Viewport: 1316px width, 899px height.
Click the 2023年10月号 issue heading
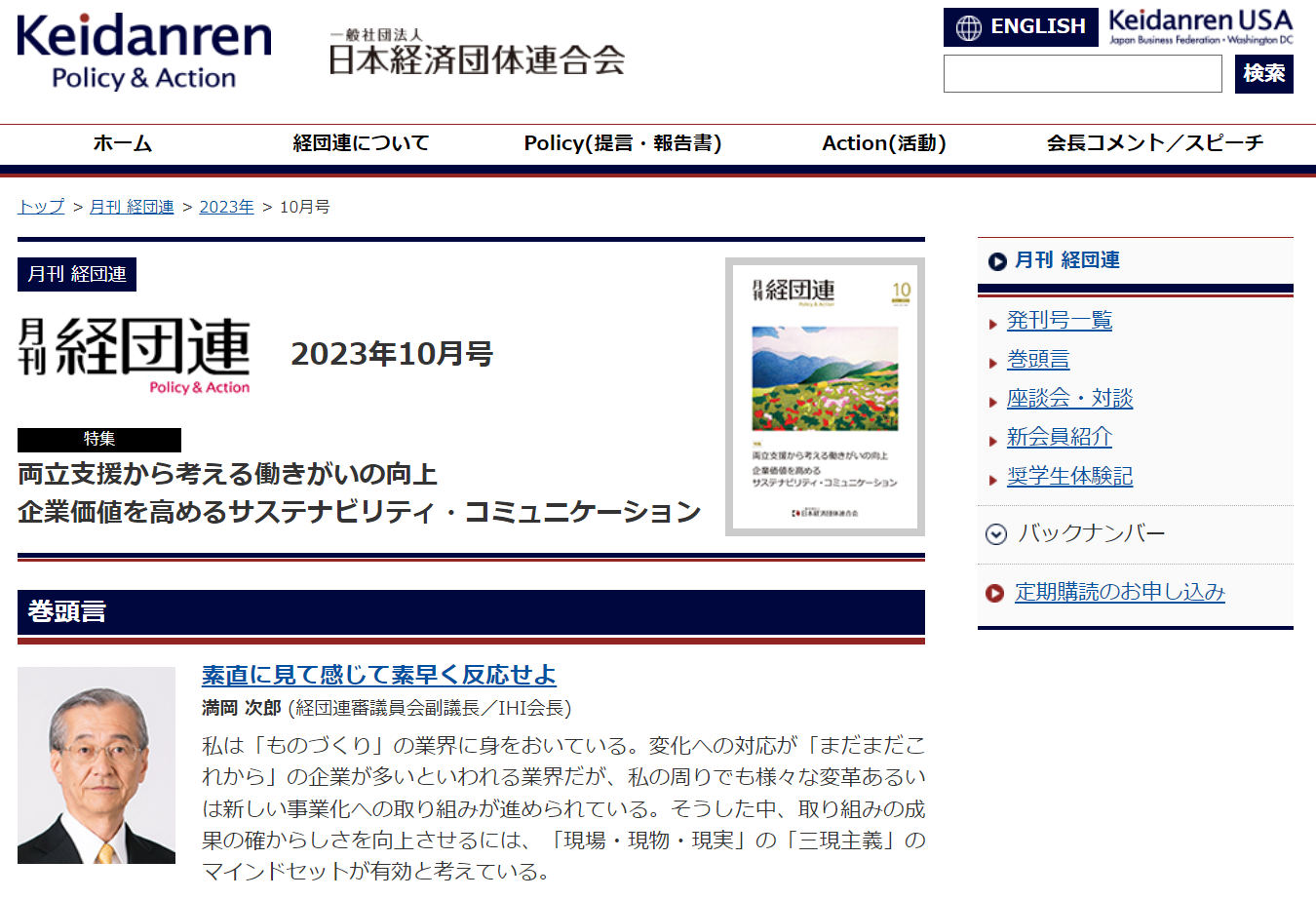coord(392,353)
